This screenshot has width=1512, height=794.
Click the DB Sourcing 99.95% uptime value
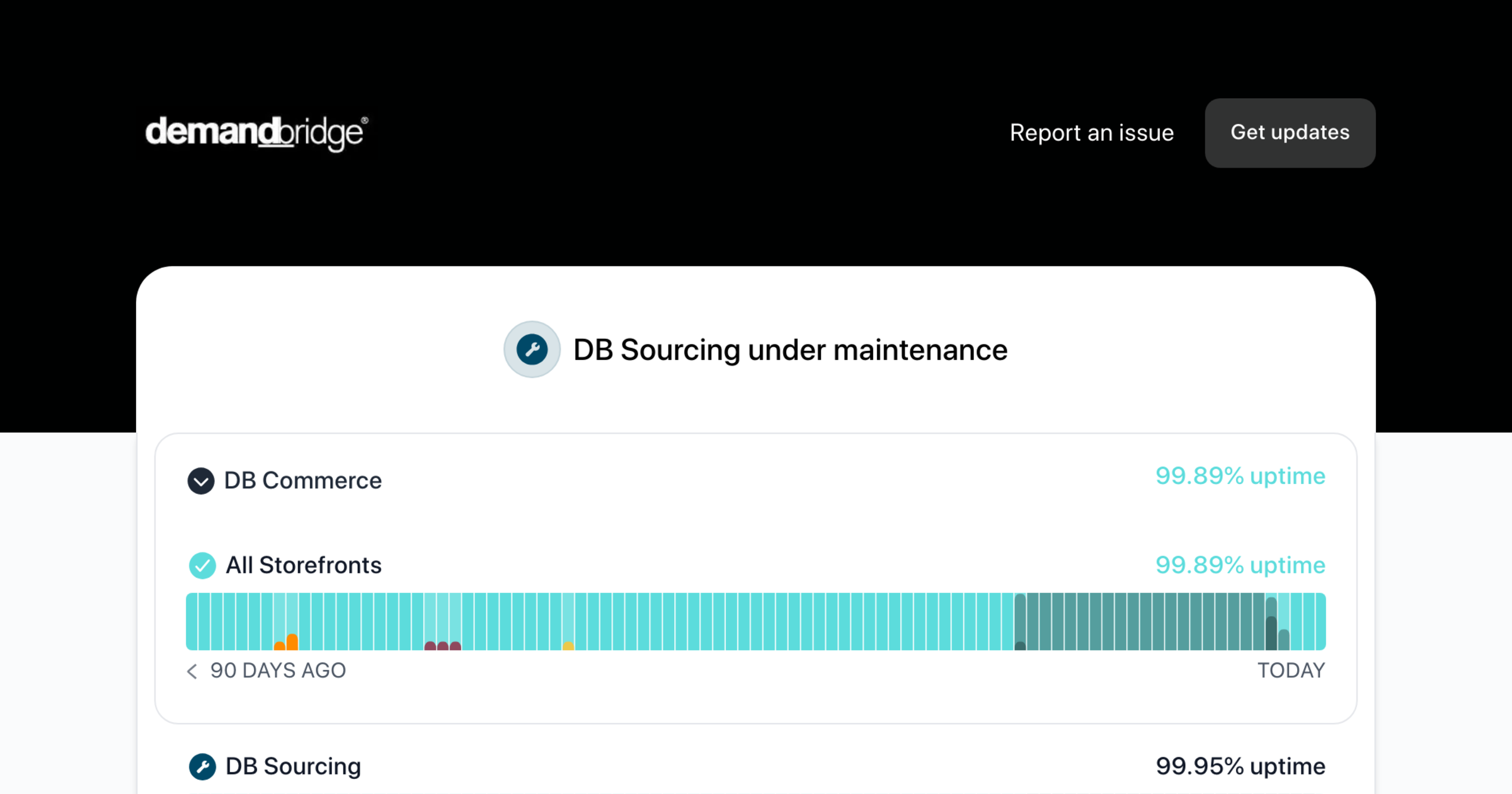tap(1240, 767)
